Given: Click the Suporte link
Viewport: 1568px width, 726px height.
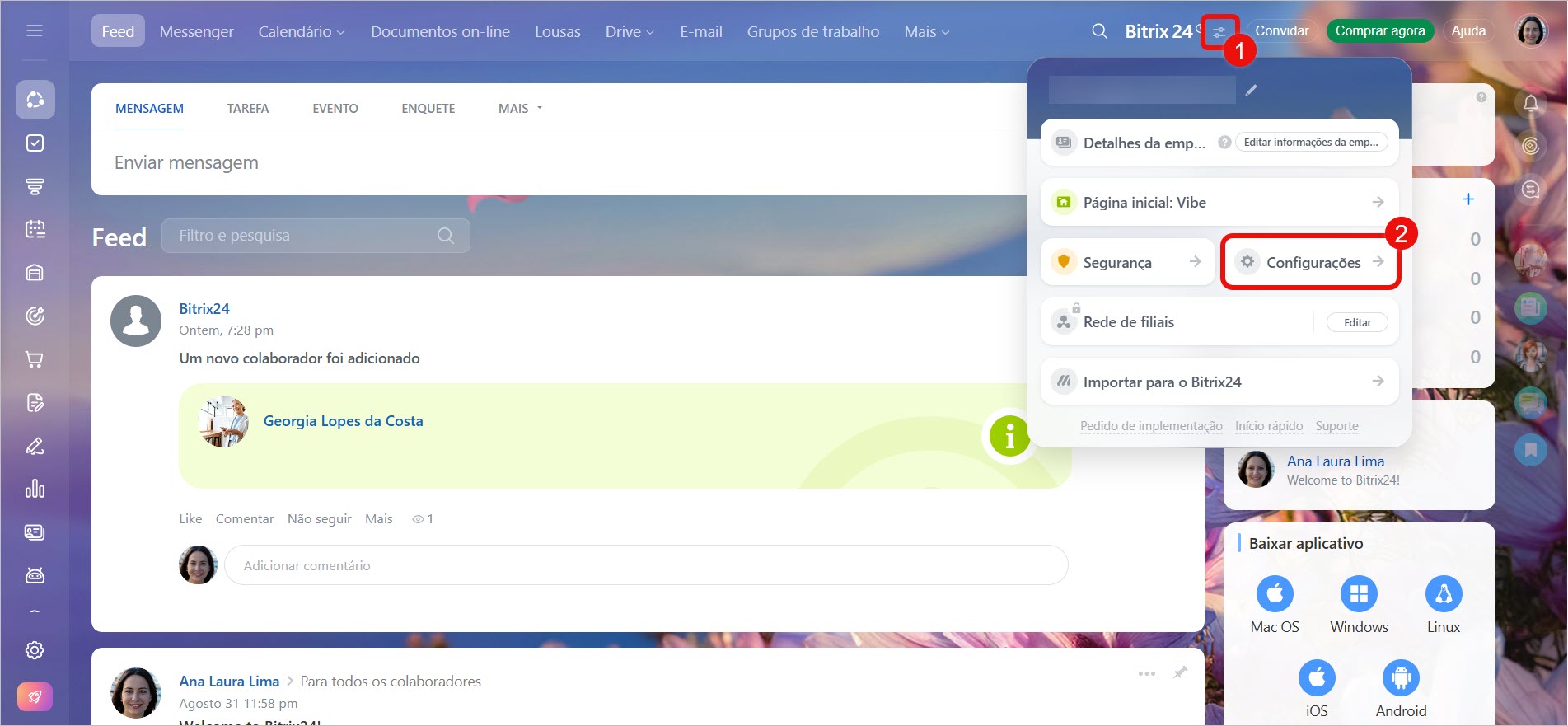Looking at the screenshot, I should click(x=1336, y=426).
